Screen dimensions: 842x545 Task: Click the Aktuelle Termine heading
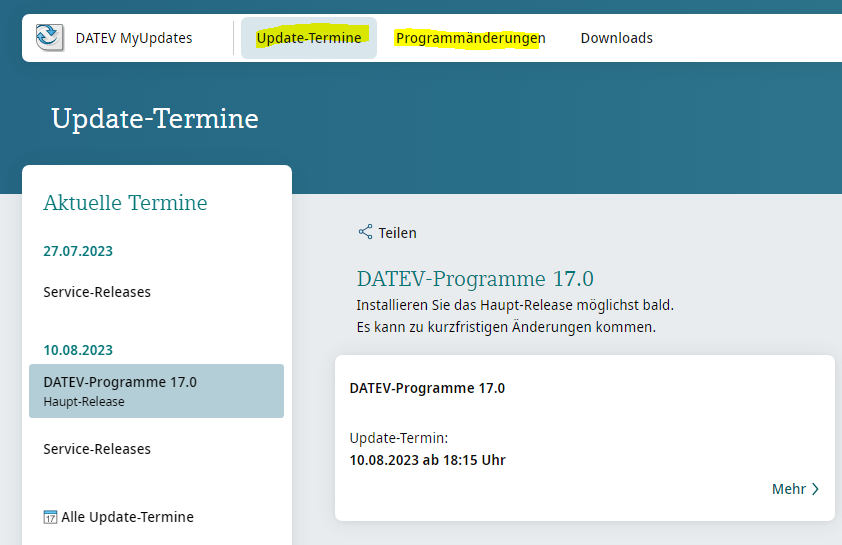pyautogui.click(x=125, y=203)
